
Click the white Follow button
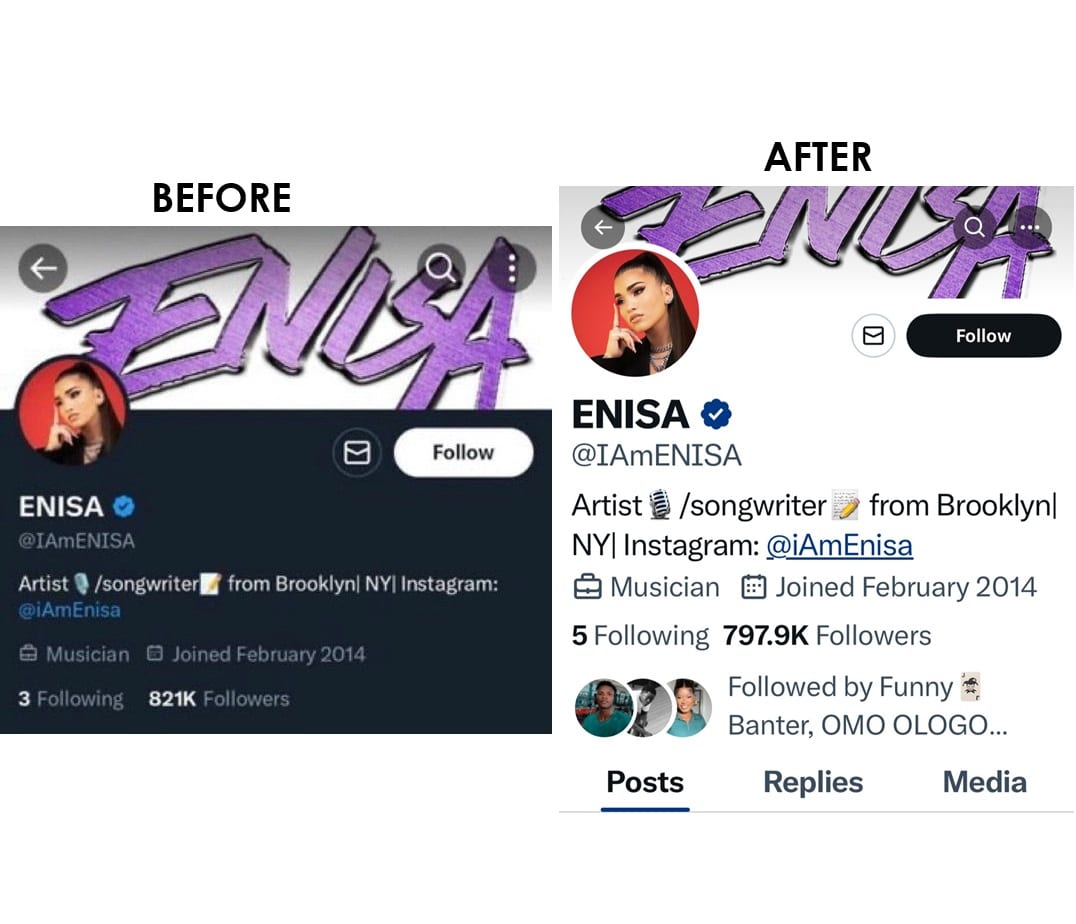(x=463, y=452)
